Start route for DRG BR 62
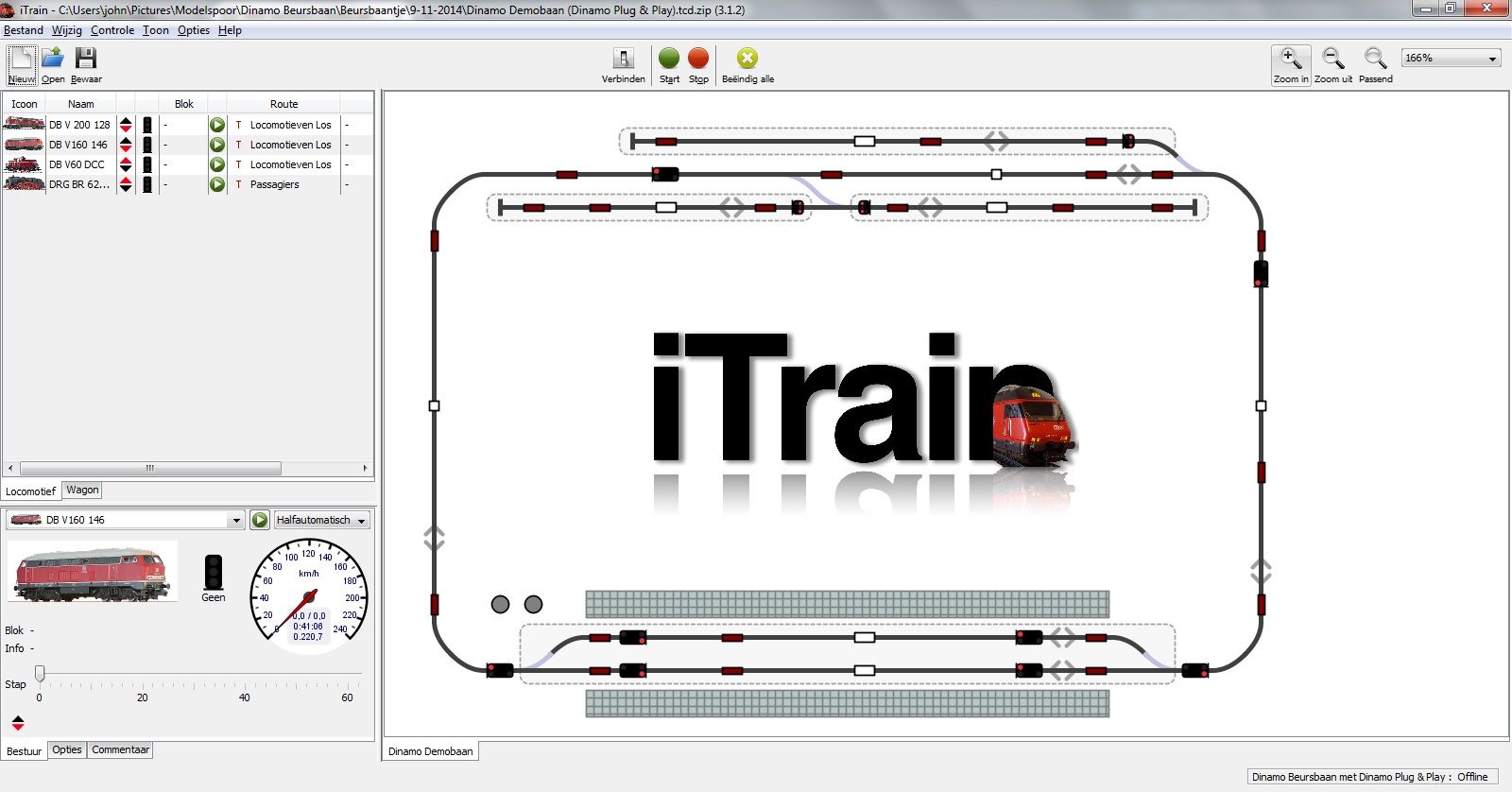The width and height of the screenshot is (1512, 792). tap(217, 184)
